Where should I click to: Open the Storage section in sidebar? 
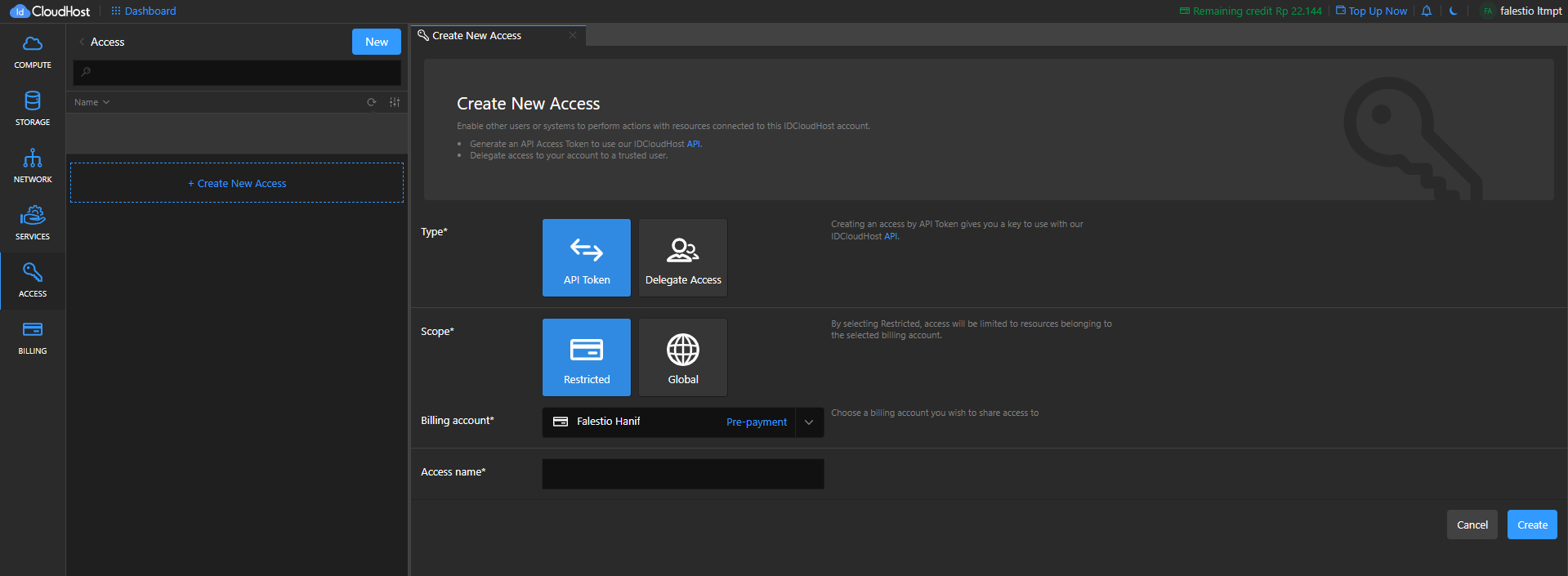pos(33,109)
